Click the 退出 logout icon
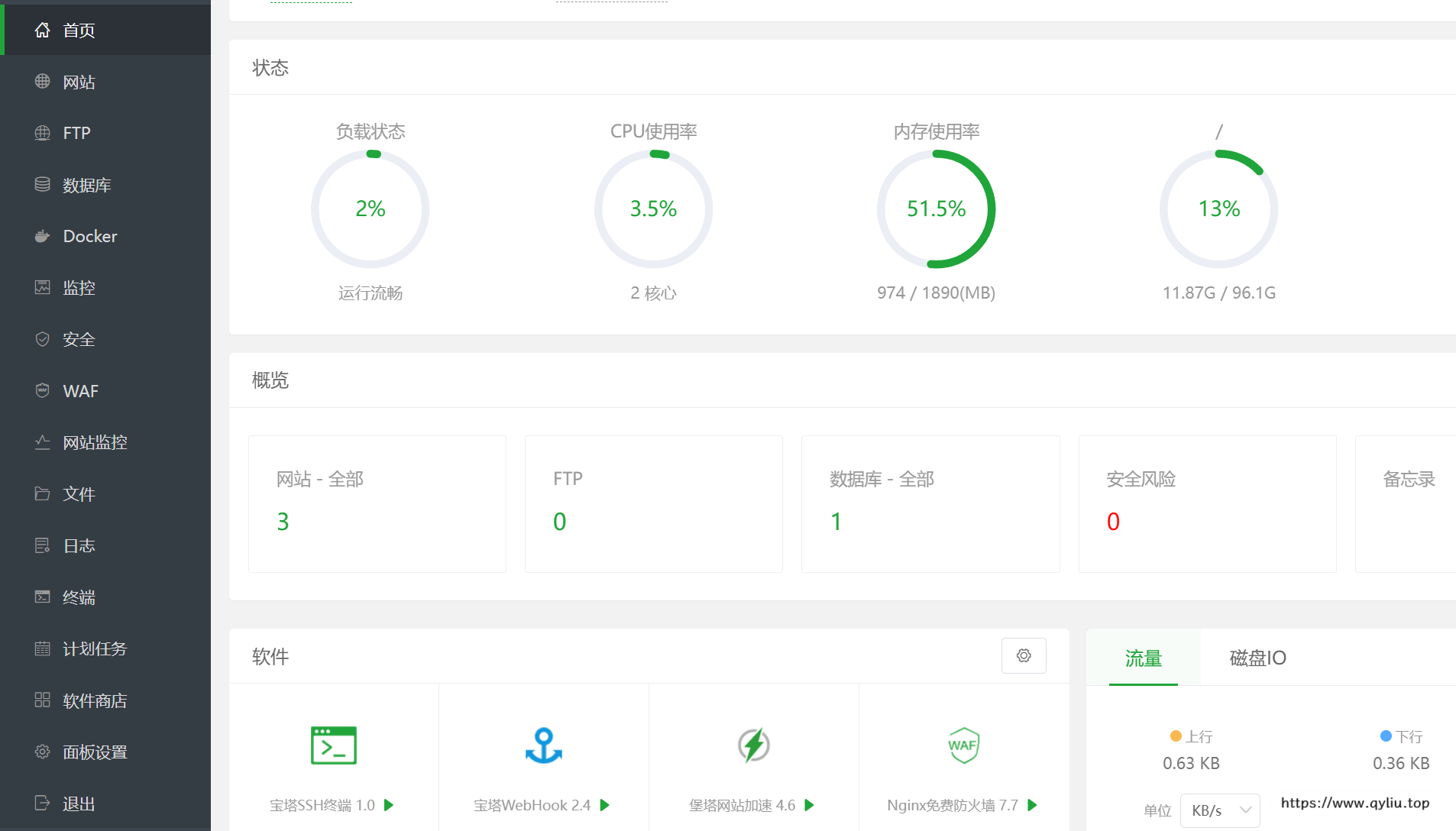1456x831 pixels. 43,803
